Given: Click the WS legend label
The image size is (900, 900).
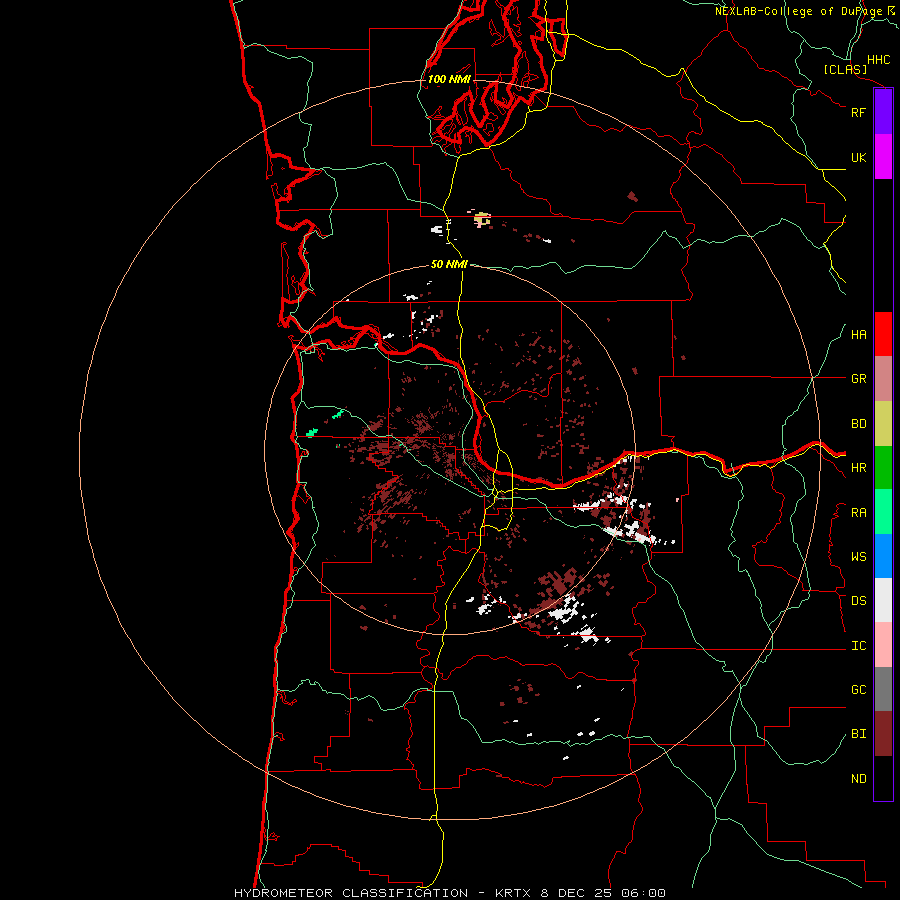Looking at the screenshot, I should point(858,557).
